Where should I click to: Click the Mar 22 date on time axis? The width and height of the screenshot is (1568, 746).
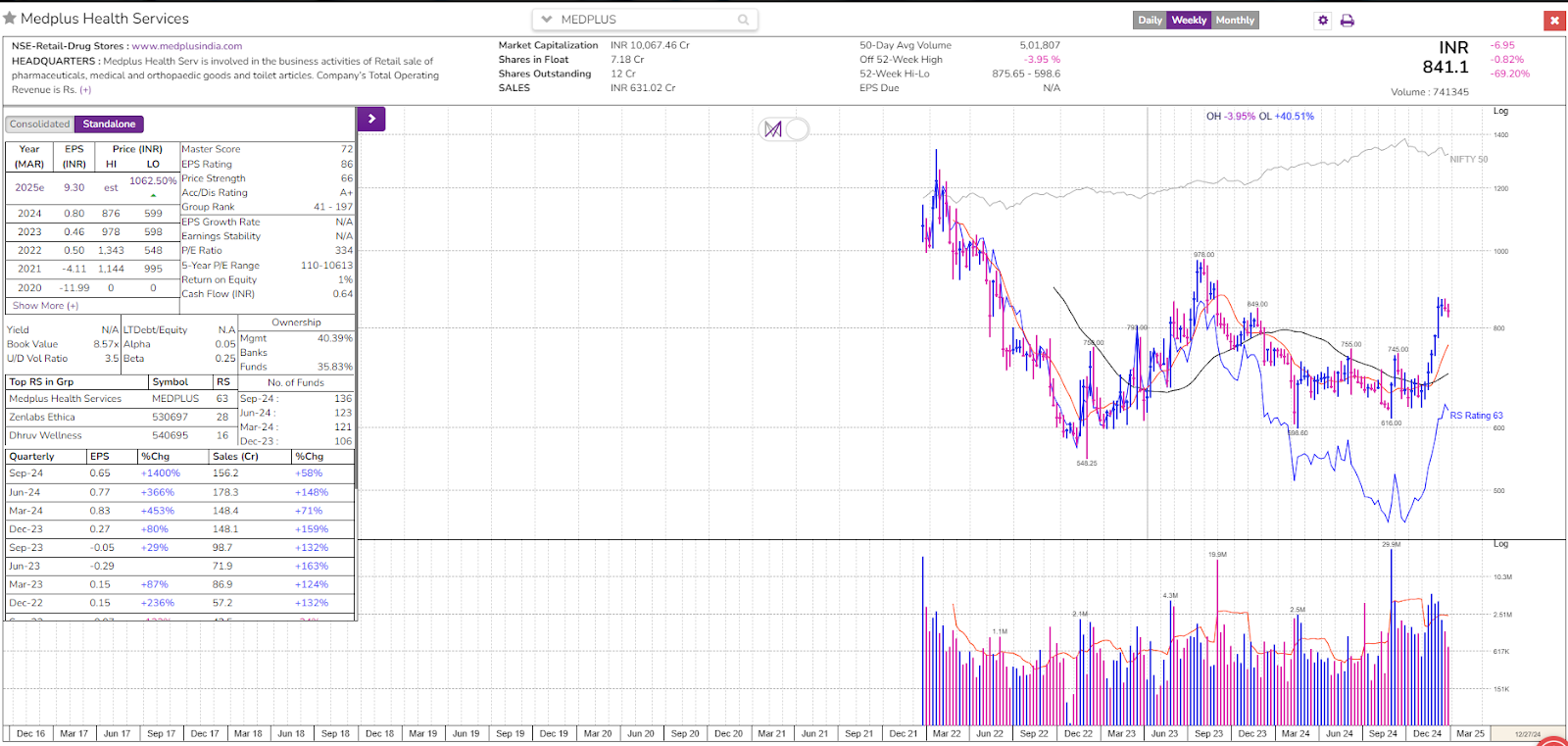coord(947,733)
